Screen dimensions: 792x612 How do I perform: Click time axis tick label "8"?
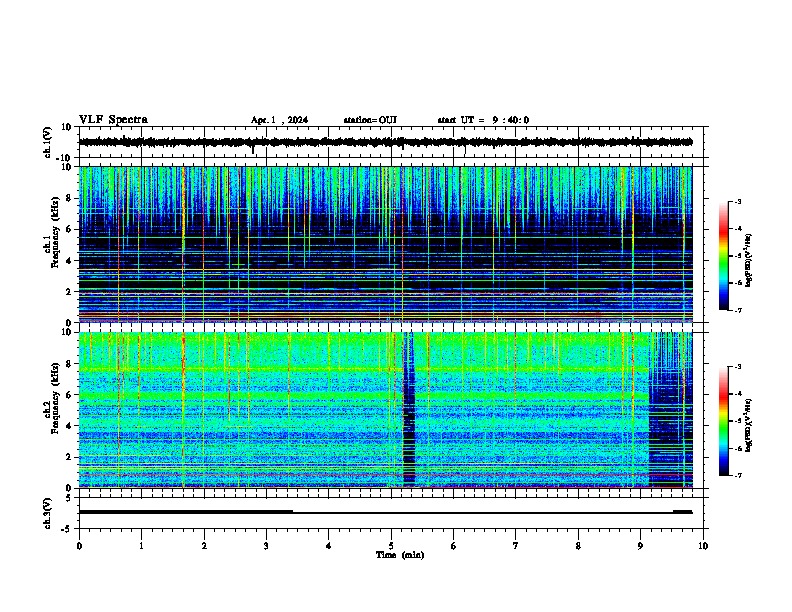coord(578,546)
